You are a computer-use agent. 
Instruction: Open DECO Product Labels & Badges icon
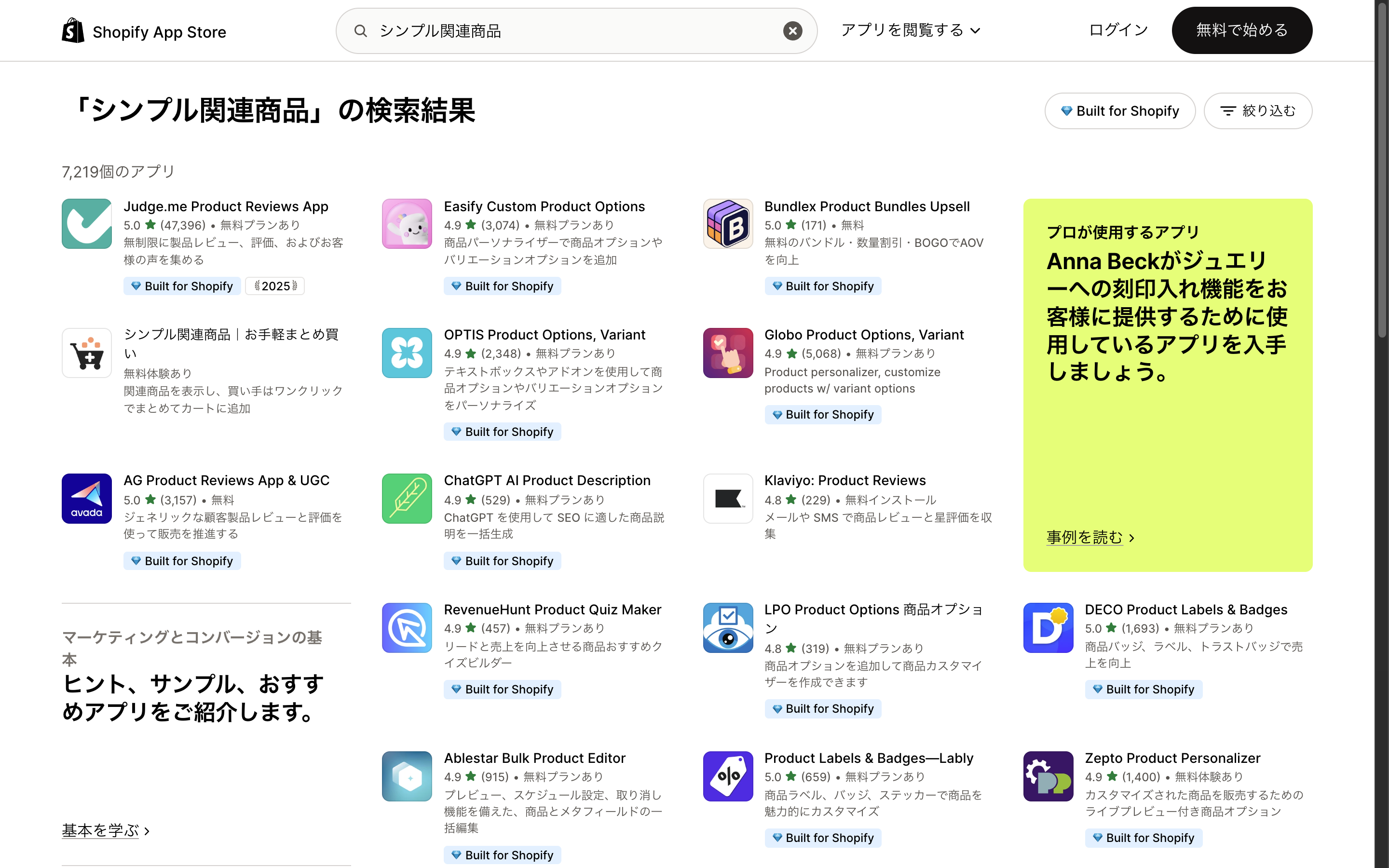[x=1048, y=627]
